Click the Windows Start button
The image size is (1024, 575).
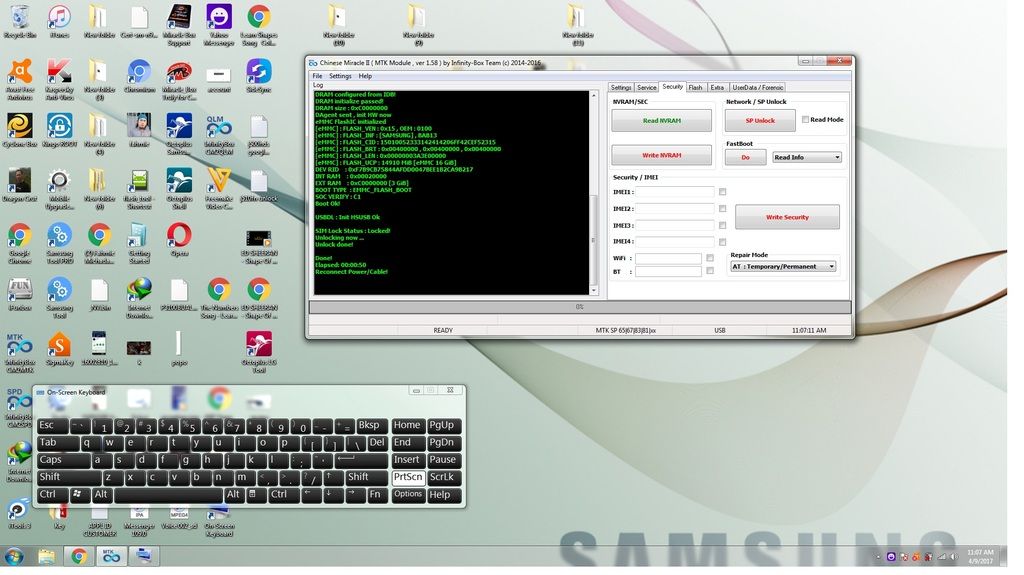click(x=14, y=556)
